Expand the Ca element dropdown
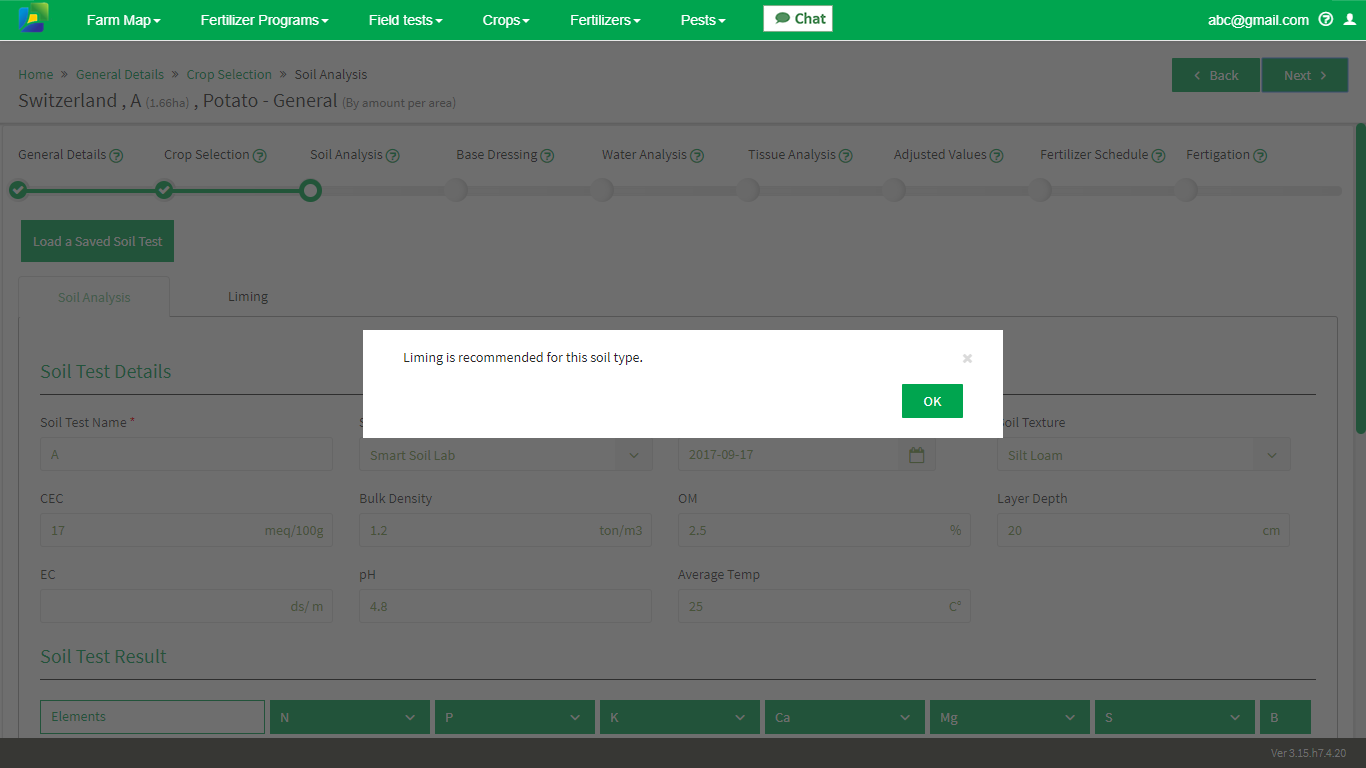Screen dimensions: 1366x768 pyautogui.click(x=845, y=717)
